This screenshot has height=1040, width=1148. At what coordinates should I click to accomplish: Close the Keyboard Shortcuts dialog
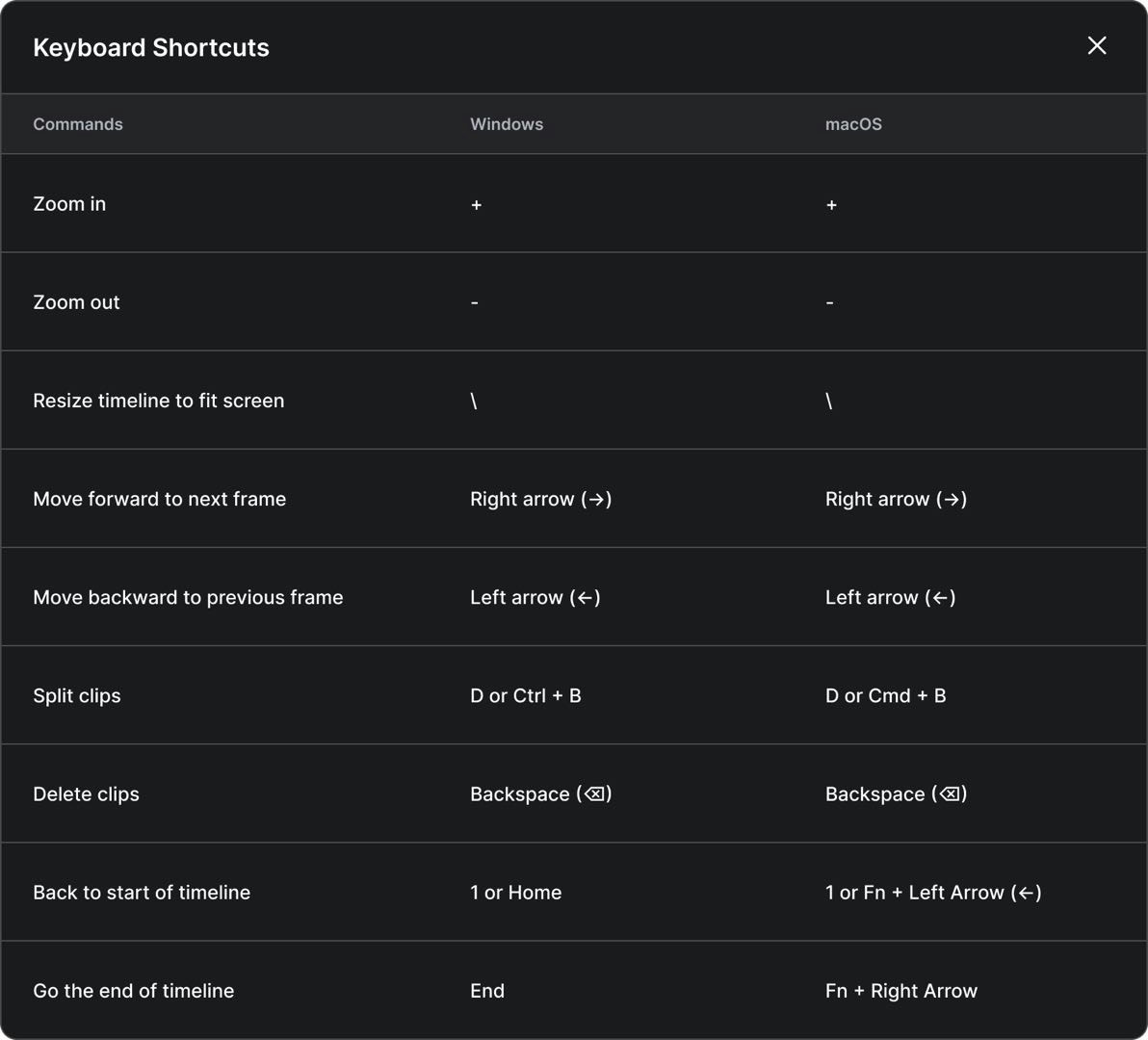pos(1096,46)
